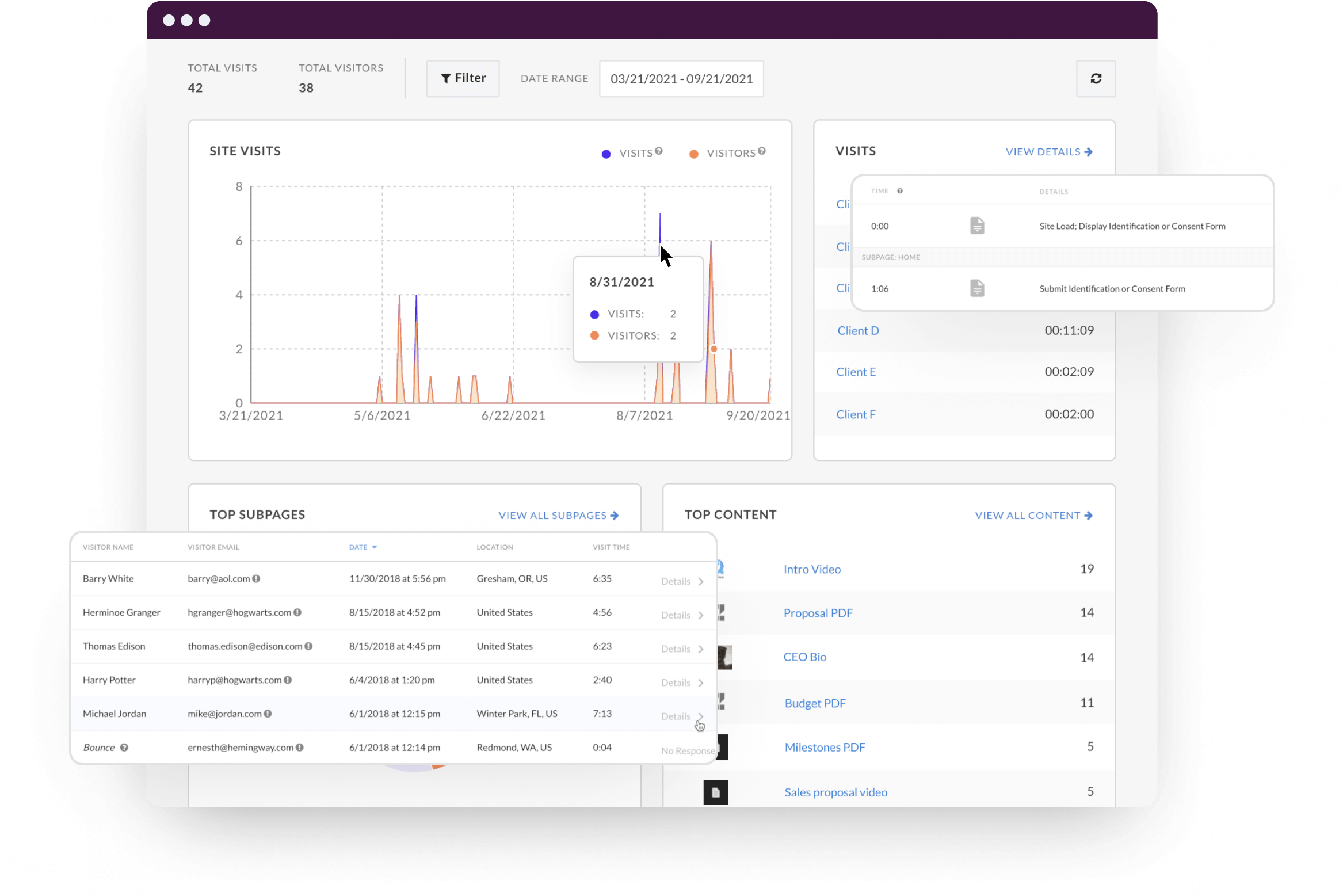1343x896 pixels.
Task: Open View All Subpages link
Action: click(558, 516)
